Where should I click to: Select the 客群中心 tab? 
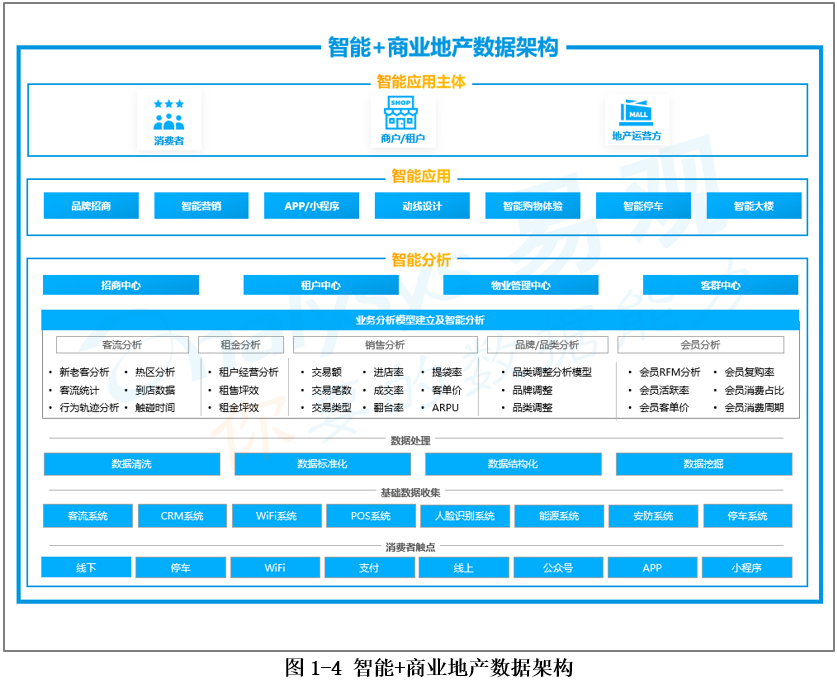tap(720, 285)
